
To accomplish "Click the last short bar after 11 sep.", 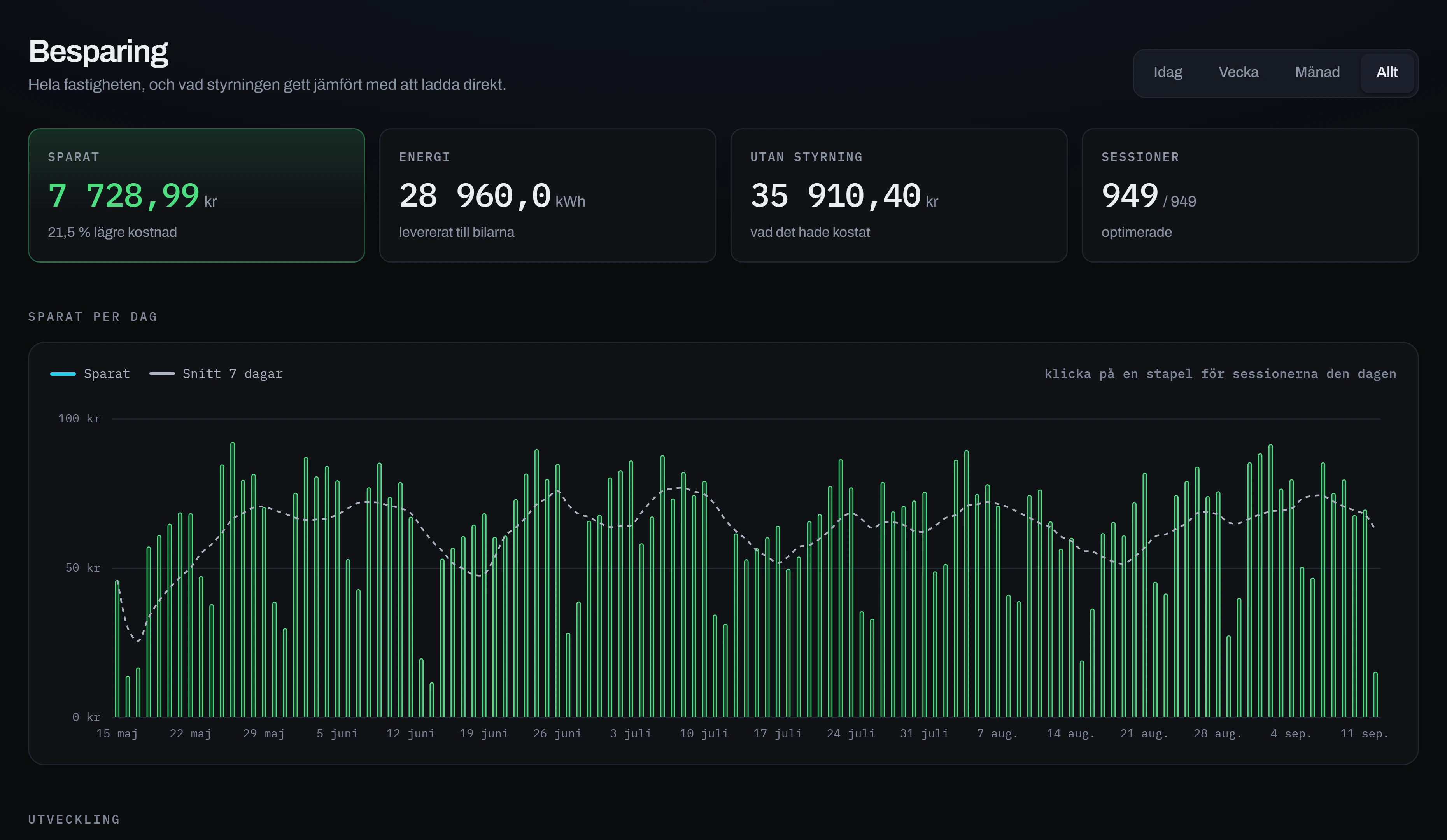I will coord(1375,695).
